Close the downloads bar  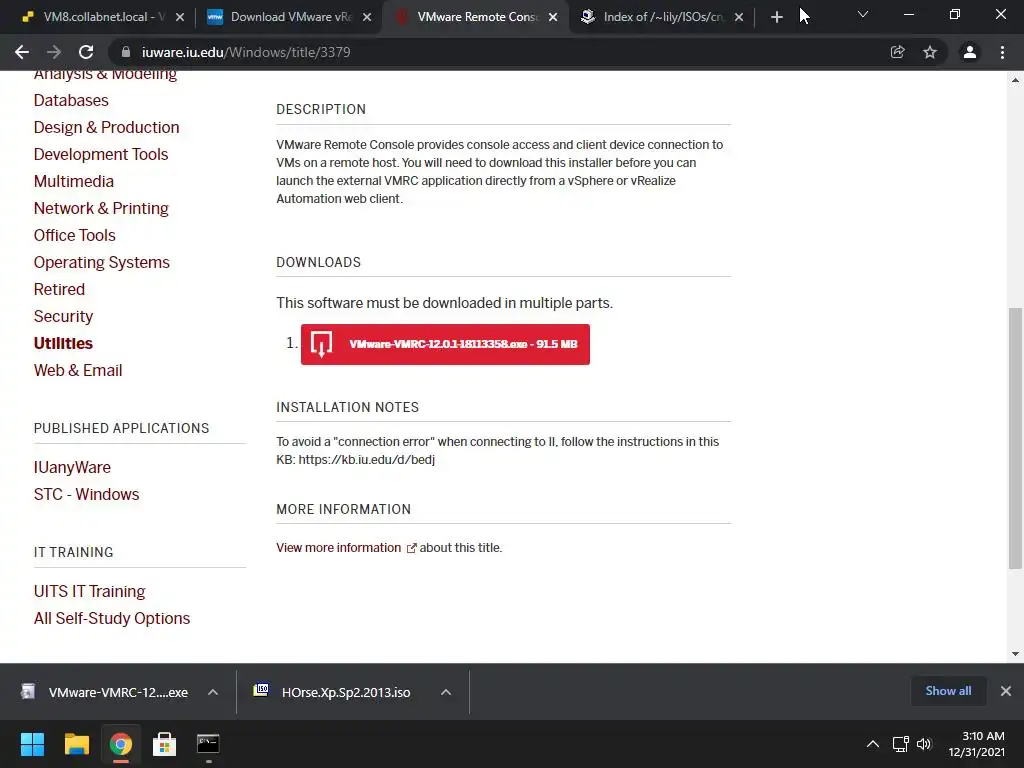pos(1006,691)
